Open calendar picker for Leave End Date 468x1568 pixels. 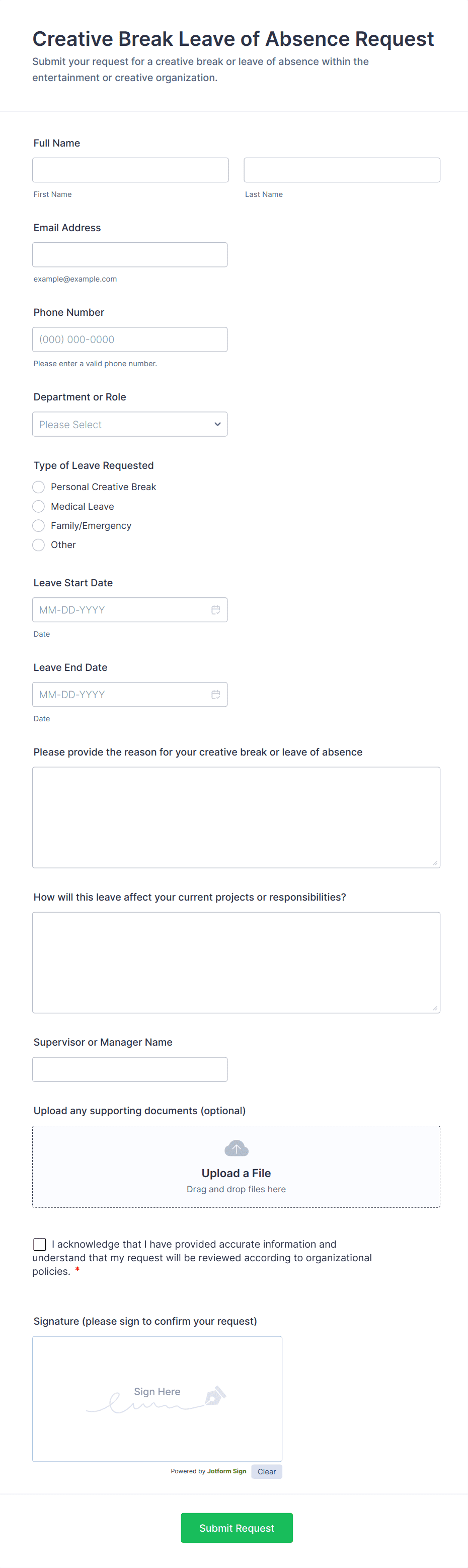215,695
